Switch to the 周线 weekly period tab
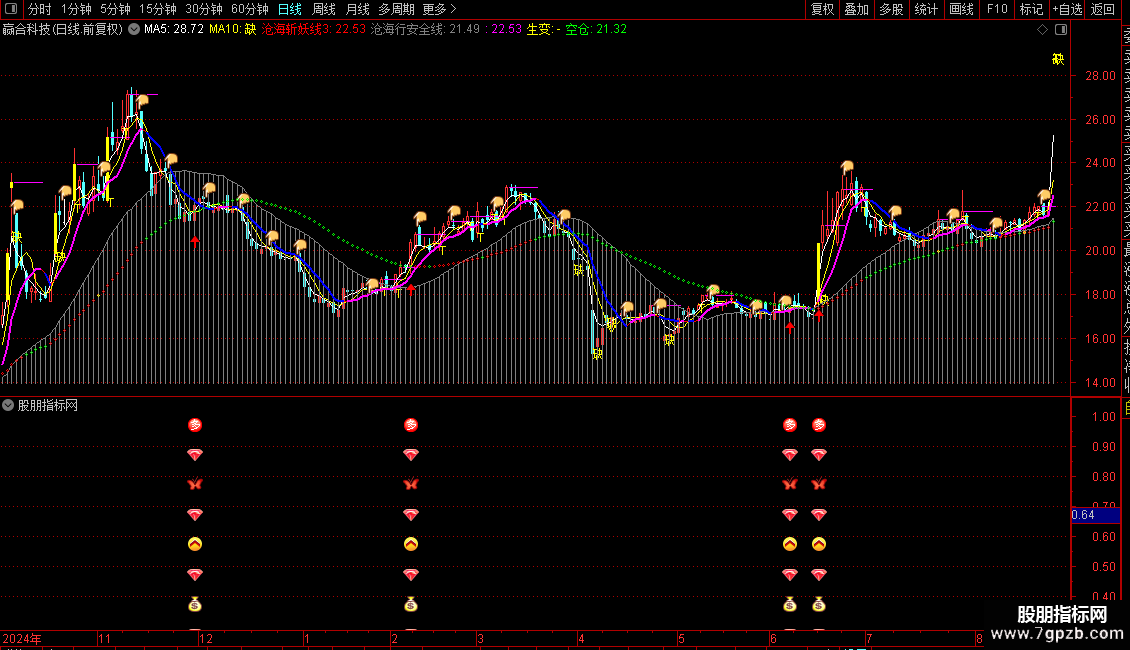The width and height of the screenshot is (1130, 650). [324, 9]
